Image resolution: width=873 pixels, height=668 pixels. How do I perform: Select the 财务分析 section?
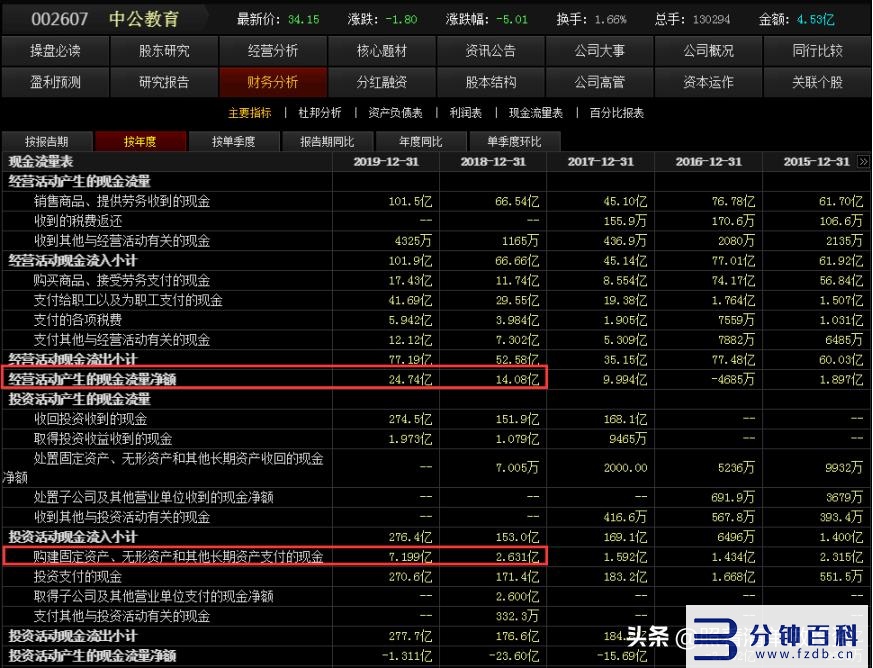click(273, 82)
